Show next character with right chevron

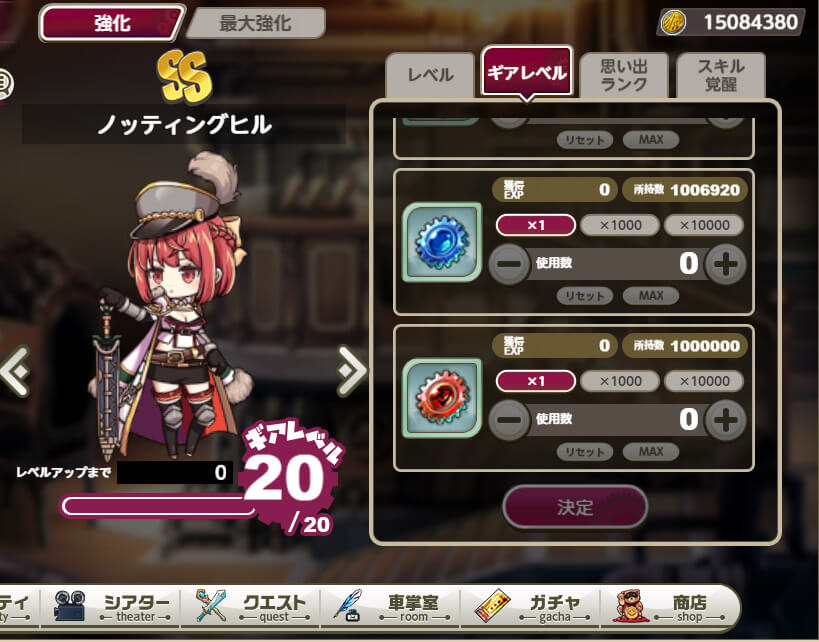click(x=352, y=370)
